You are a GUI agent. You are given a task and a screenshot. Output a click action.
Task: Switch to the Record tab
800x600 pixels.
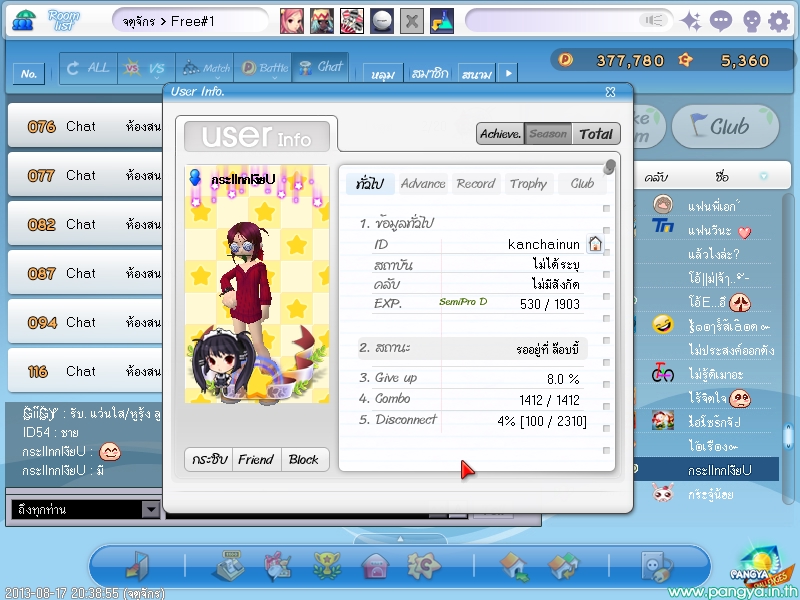pyautogui.click(x=476, y=184)
